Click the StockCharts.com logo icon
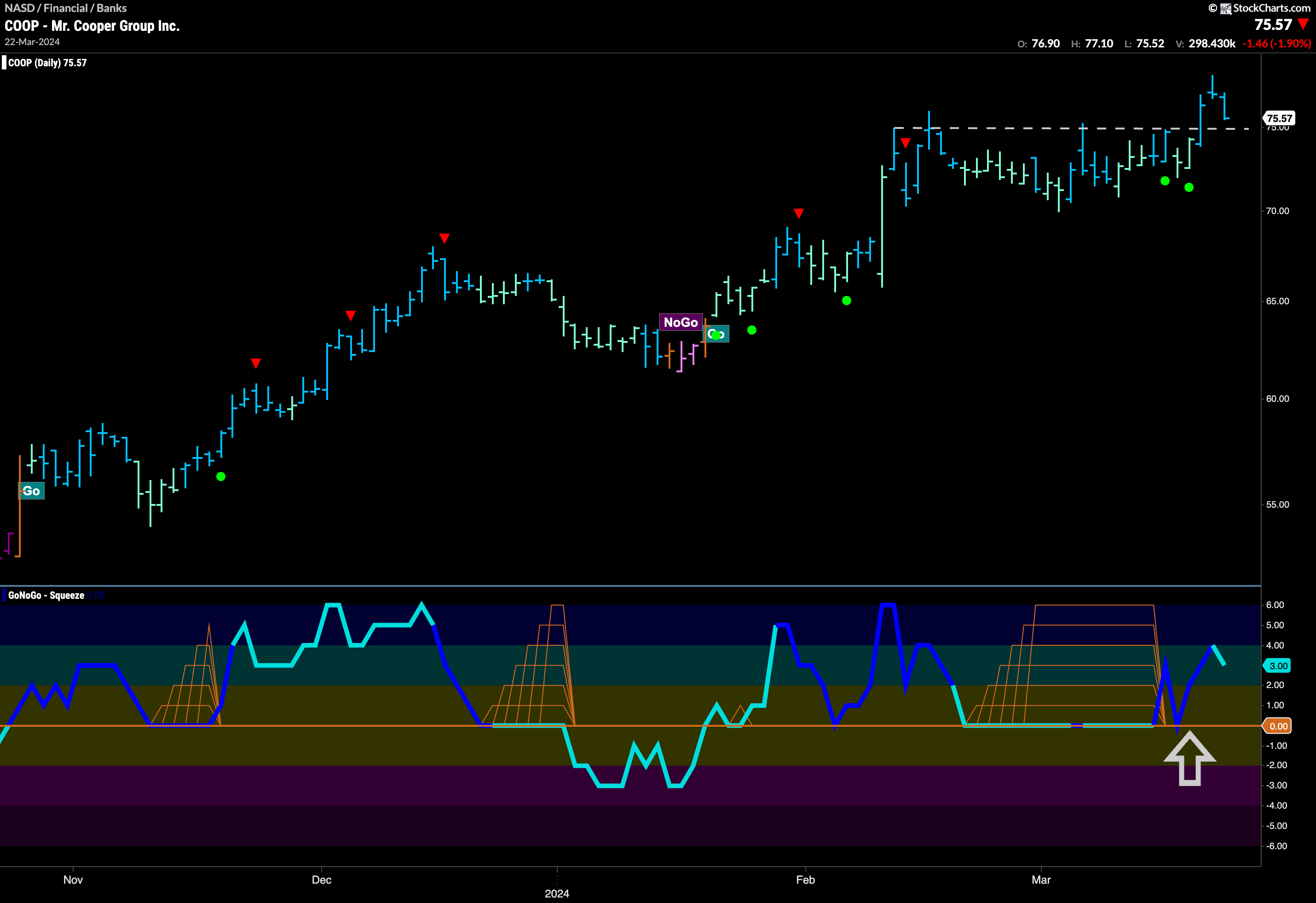This screenshot has width=1316, height=903. click(1226, 8)
